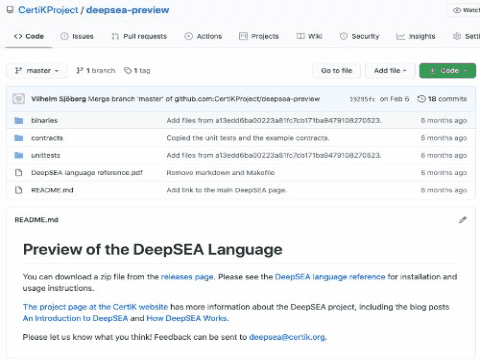Viewport: 480px width, 360px height.
Task: Click the clock icon beside 18 commits
Action: point(422,99)
